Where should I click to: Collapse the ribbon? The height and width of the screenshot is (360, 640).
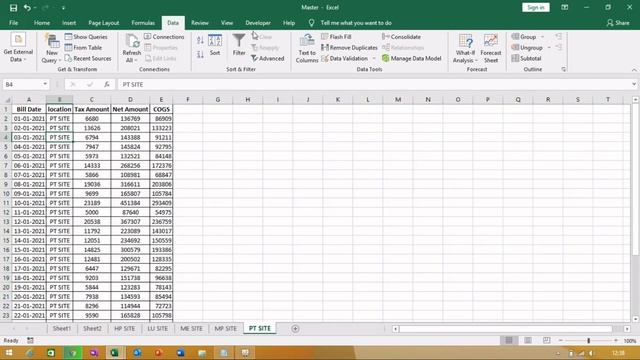point(634,70)
